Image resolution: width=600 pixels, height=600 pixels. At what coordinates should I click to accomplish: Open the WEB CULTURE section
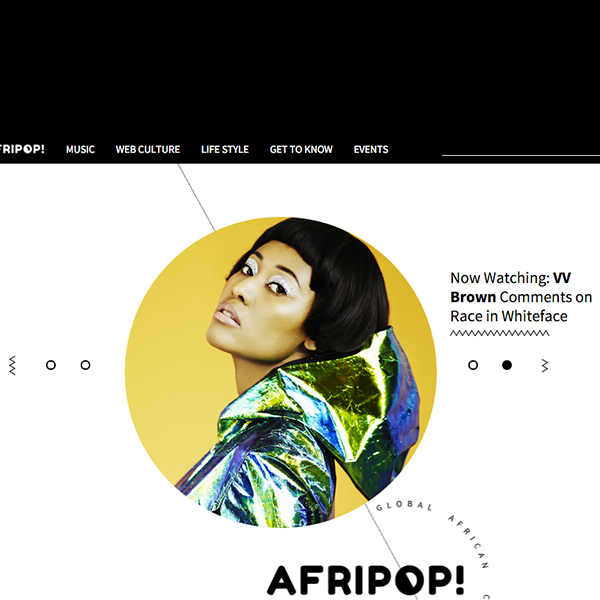[148, 149]
